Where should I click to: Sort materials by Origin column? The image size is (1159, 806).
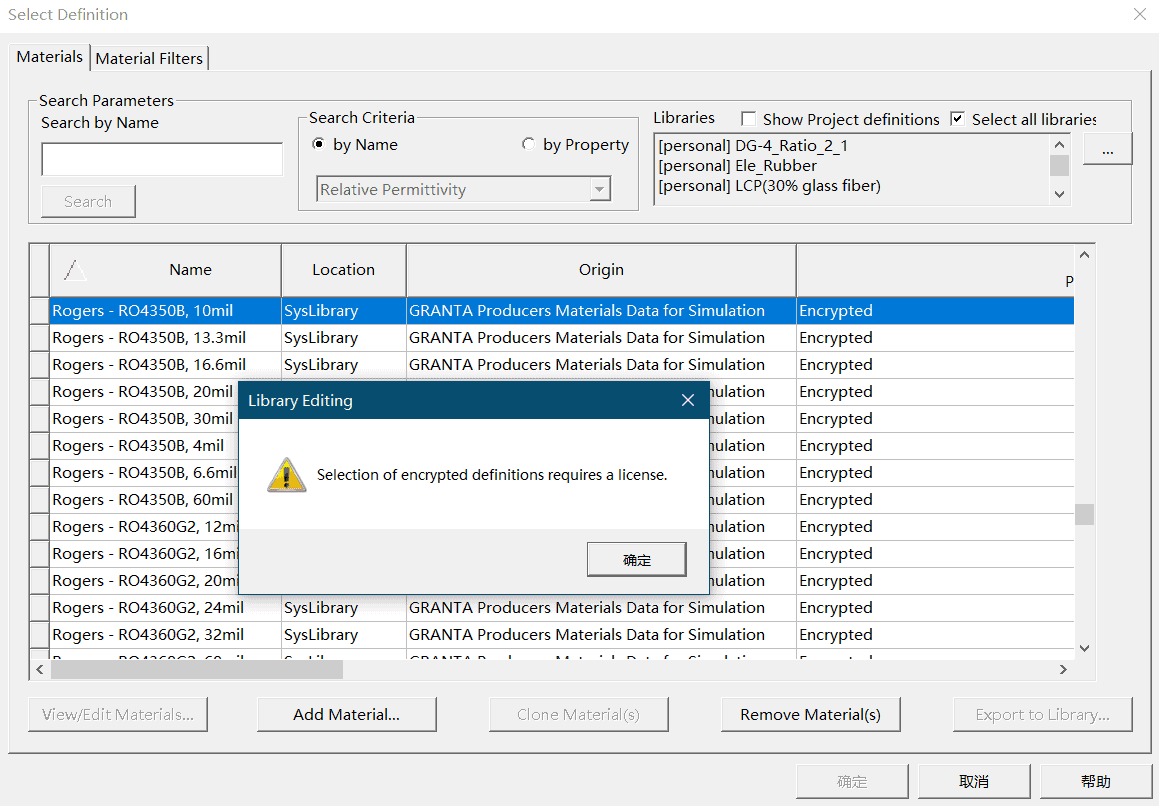pyautogui.click(x=601, y=270)
